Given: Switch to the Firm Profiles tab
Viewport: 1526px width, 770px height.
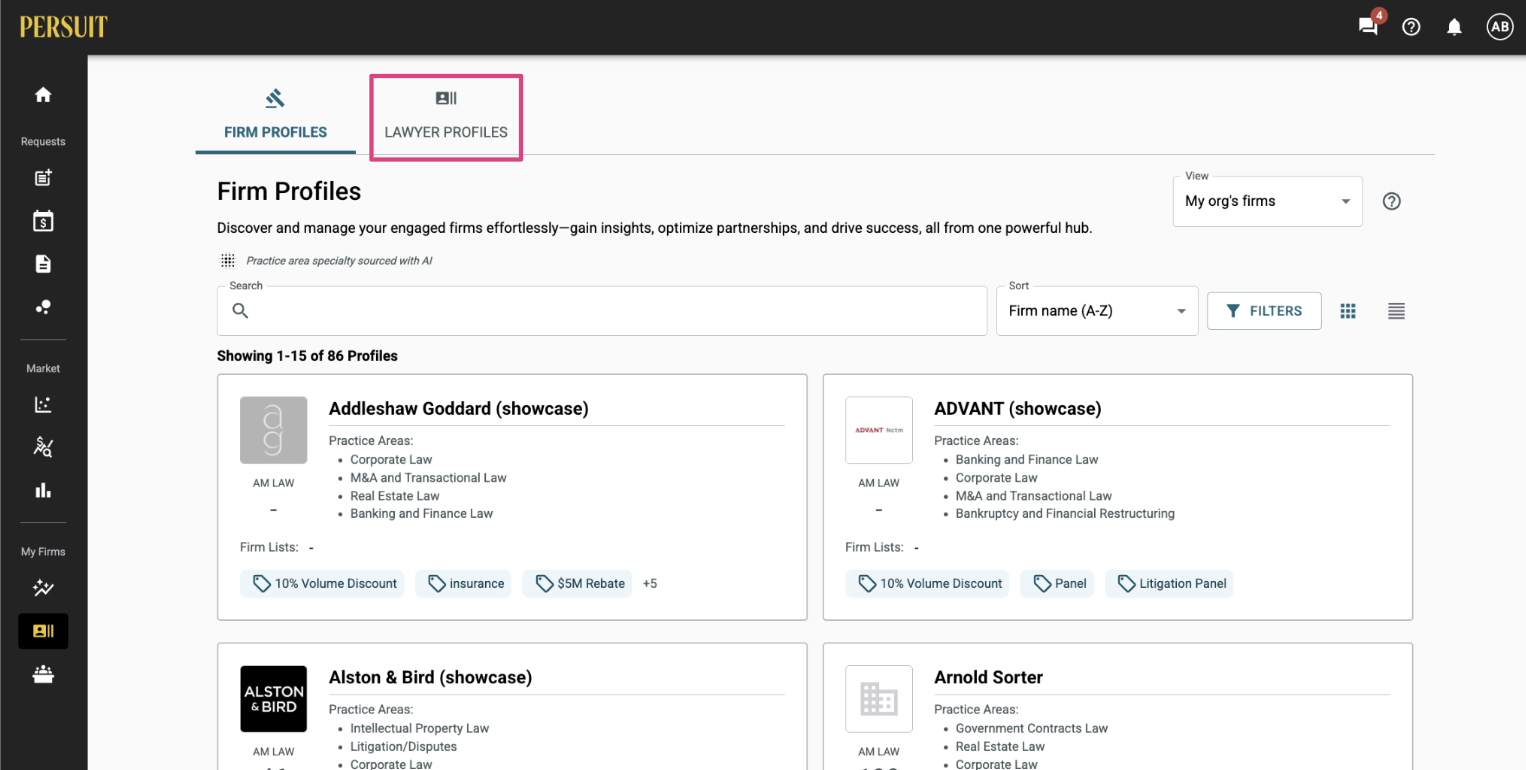Looking at the screenshot, I should [x=275, y=115].
